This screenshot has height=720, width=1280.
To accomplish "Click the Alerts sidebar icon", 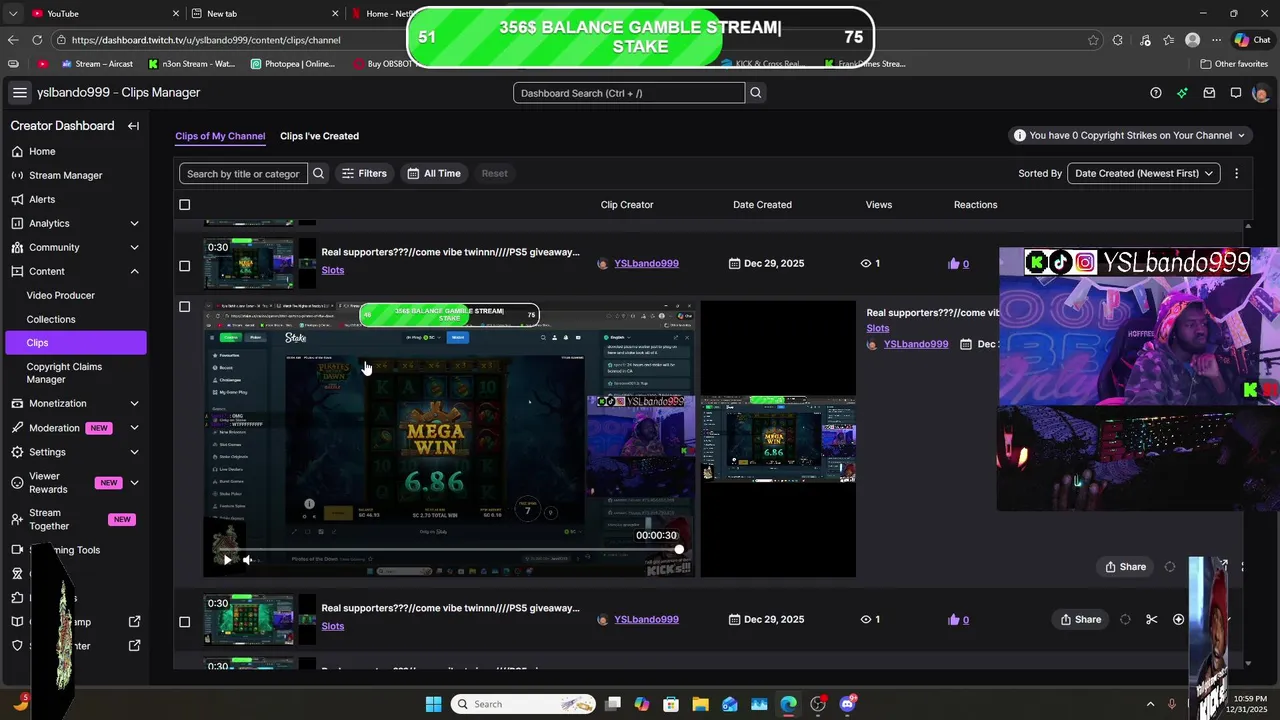I will coord(17,199).
